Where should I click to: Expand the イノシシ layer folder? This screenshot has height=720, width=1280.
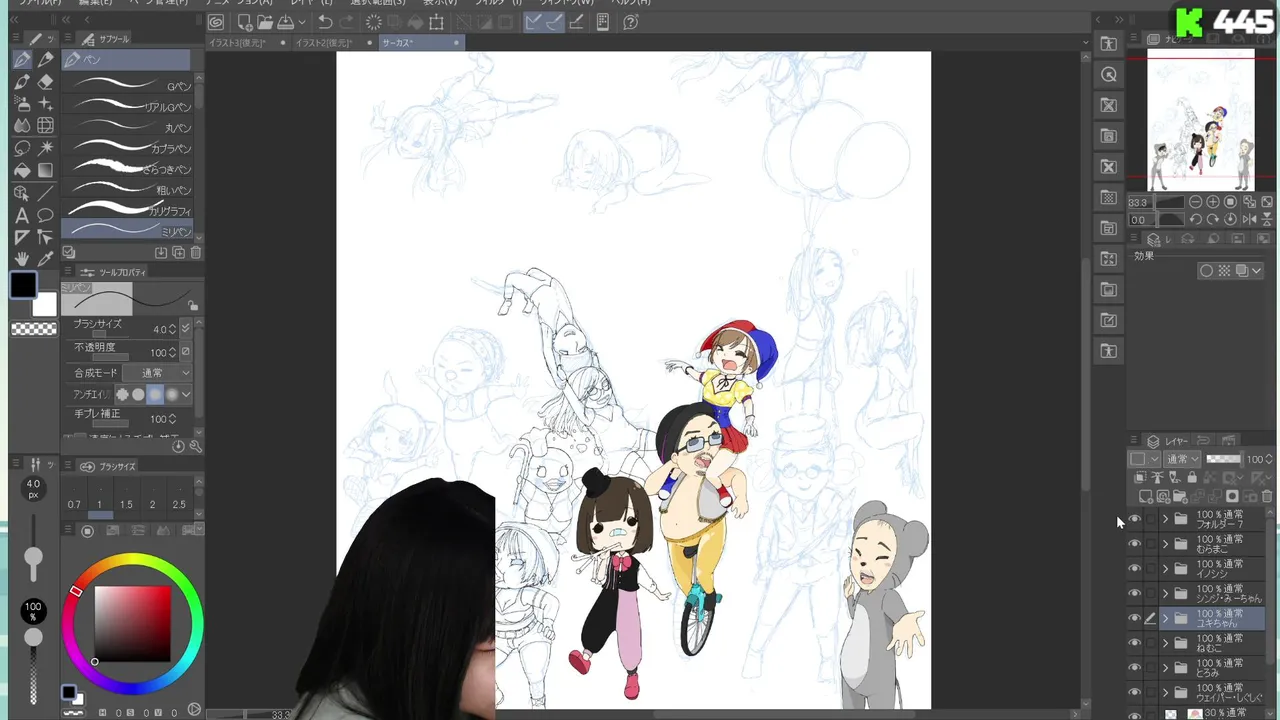pos(1165,568)
